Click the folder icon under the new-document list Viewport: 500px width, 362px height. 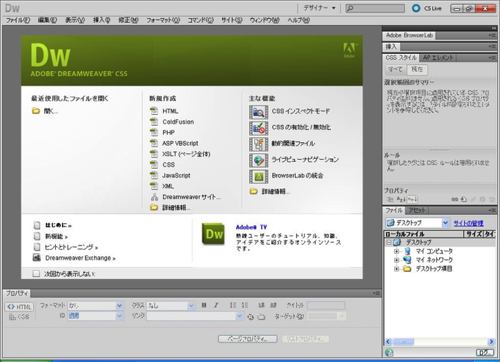154,208
